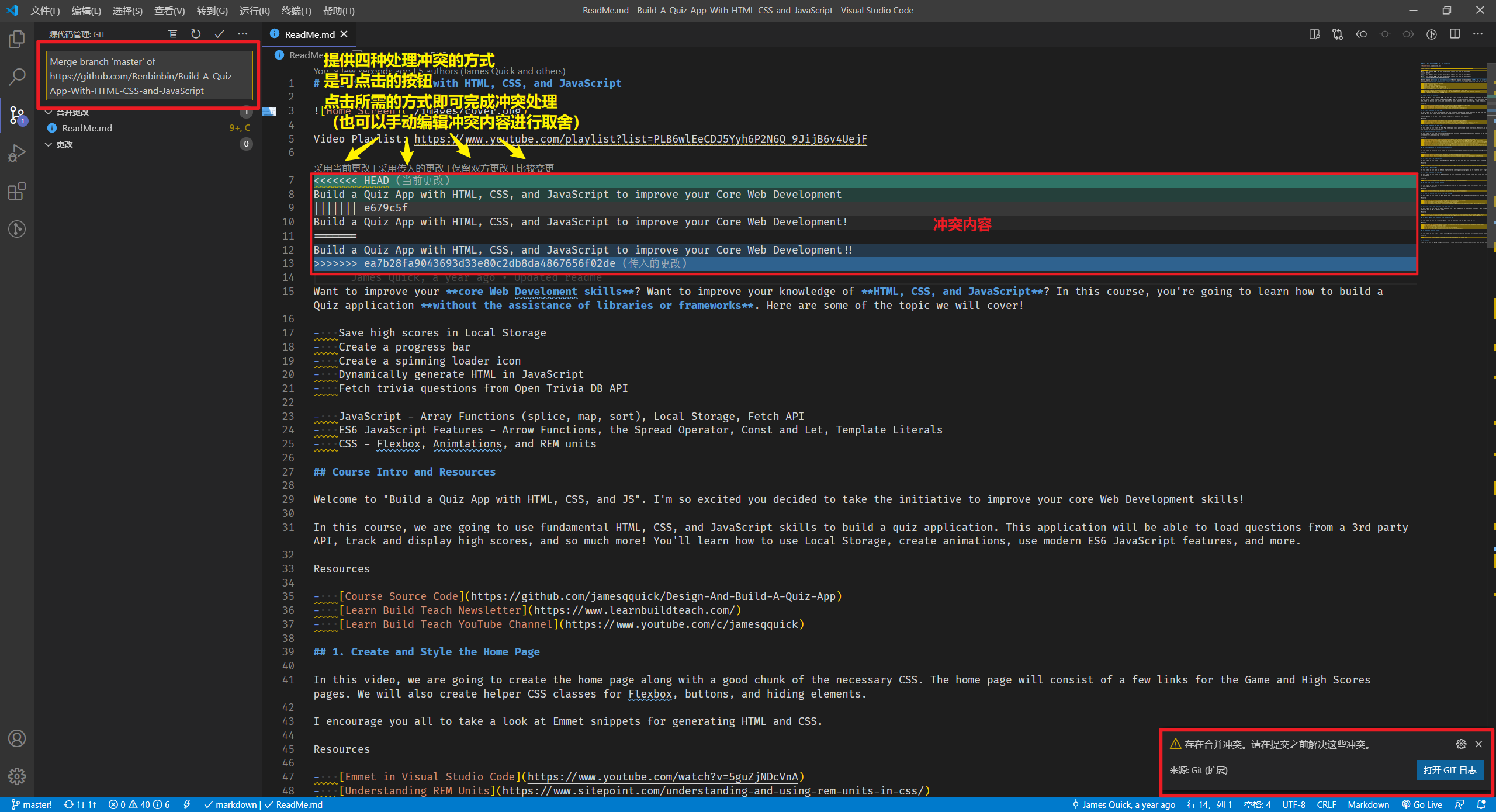The image size is (1496, 812).
Task: Open the Explorer view in activity bar
Action: click(17, 40)
